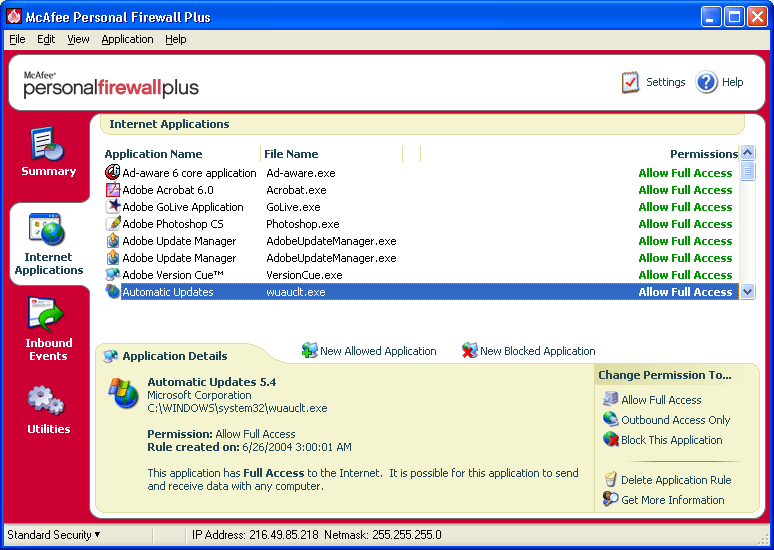Click the list scrollbar up arrow
This screenshot has width=774, height=550.
tap(747, 153)
